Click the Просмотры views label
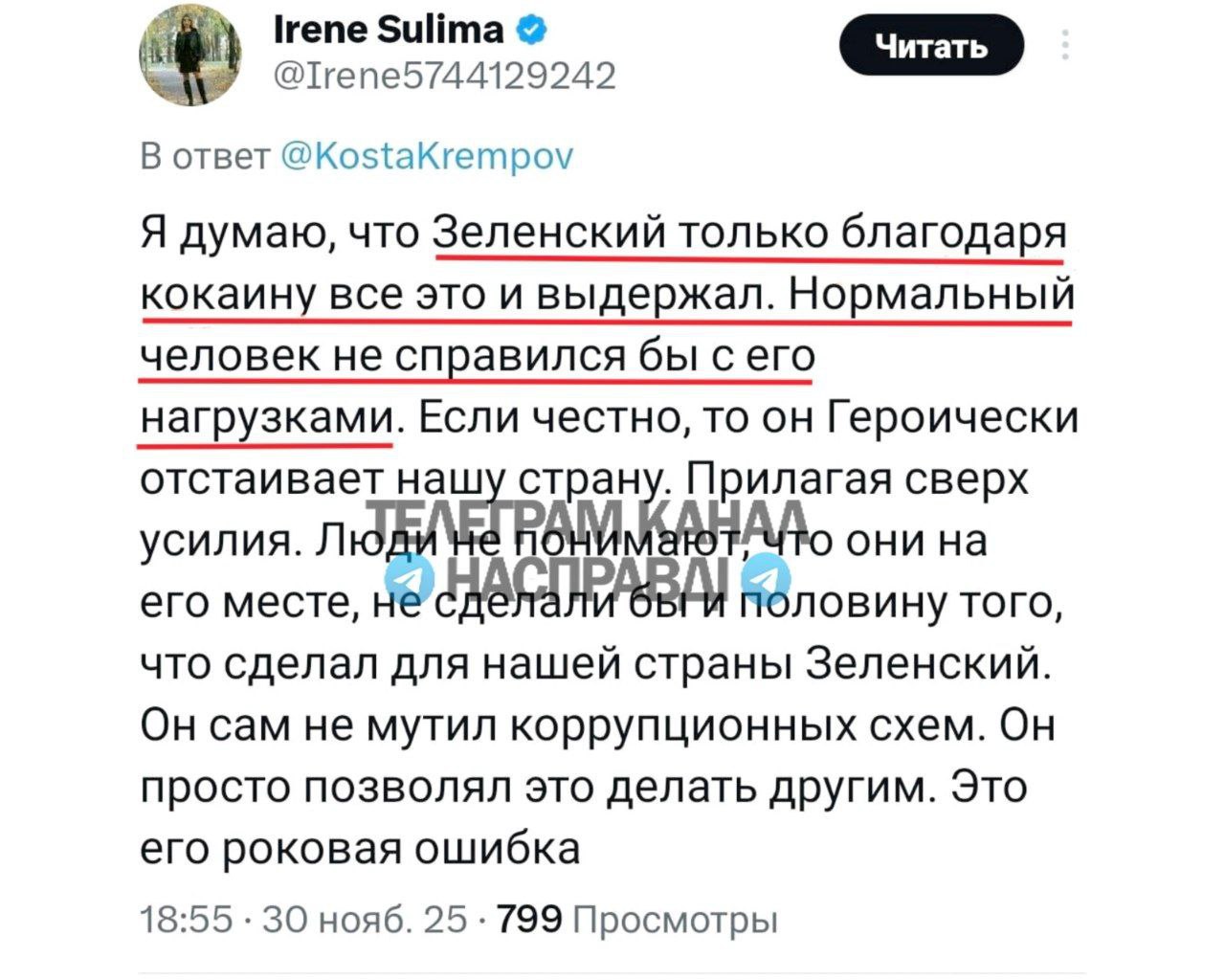 [675, 920]
